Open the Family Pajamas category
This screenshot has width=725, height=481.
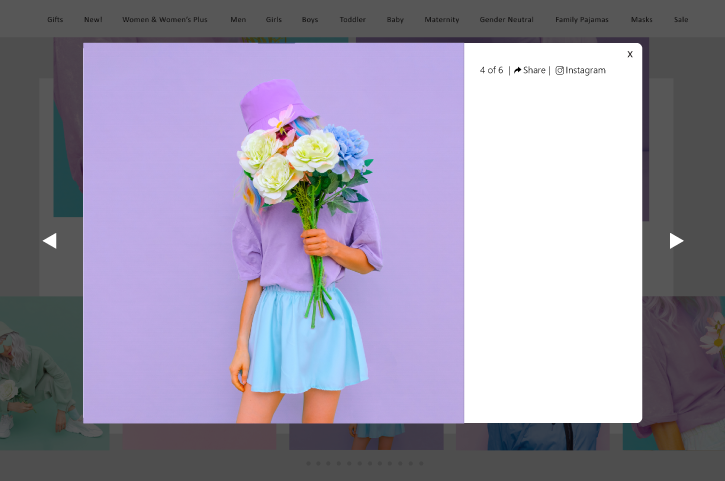pyautogui.click(x=582, y=19)
